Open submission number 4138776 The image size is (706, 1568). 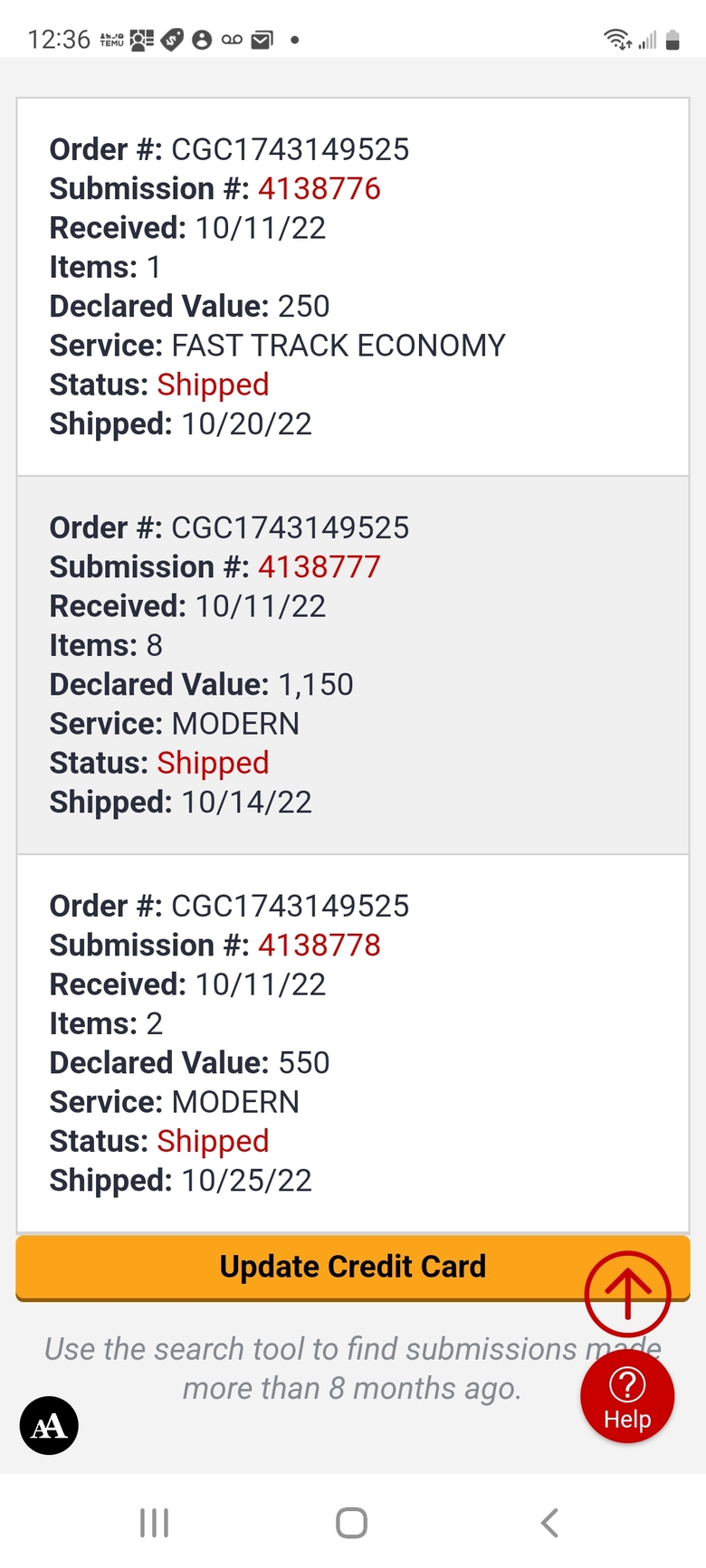pos(320,188)
